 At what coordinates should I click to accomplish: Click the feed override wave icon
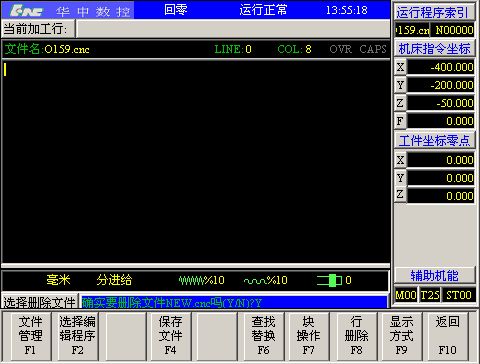(256, 281)
